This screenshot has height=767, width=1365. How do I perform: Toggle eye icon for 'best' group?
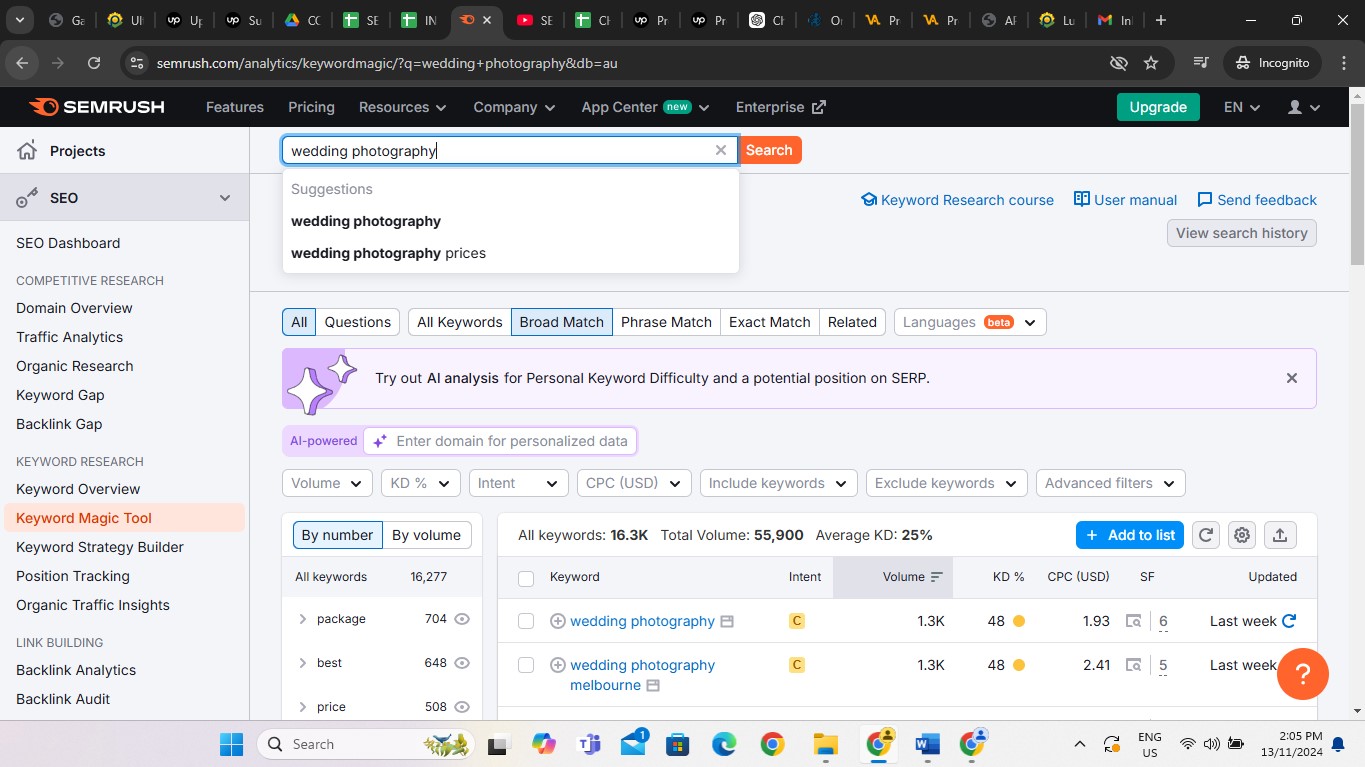(x=462, y=663)
